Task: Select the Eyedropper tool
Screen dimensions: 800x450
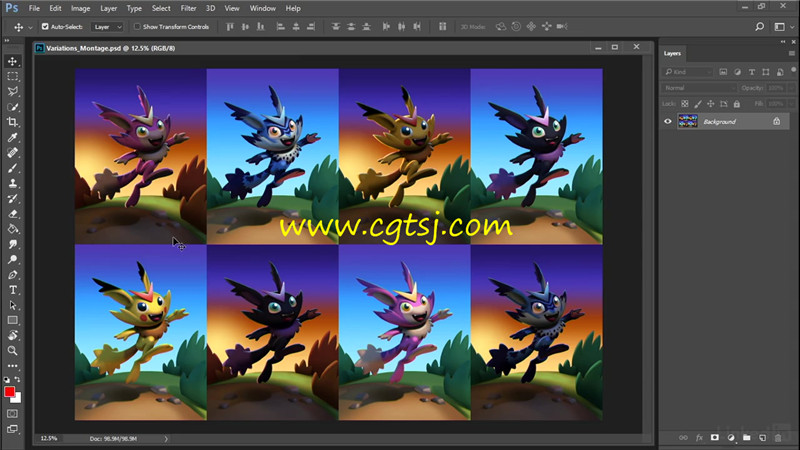Action: tap(12, 137)
